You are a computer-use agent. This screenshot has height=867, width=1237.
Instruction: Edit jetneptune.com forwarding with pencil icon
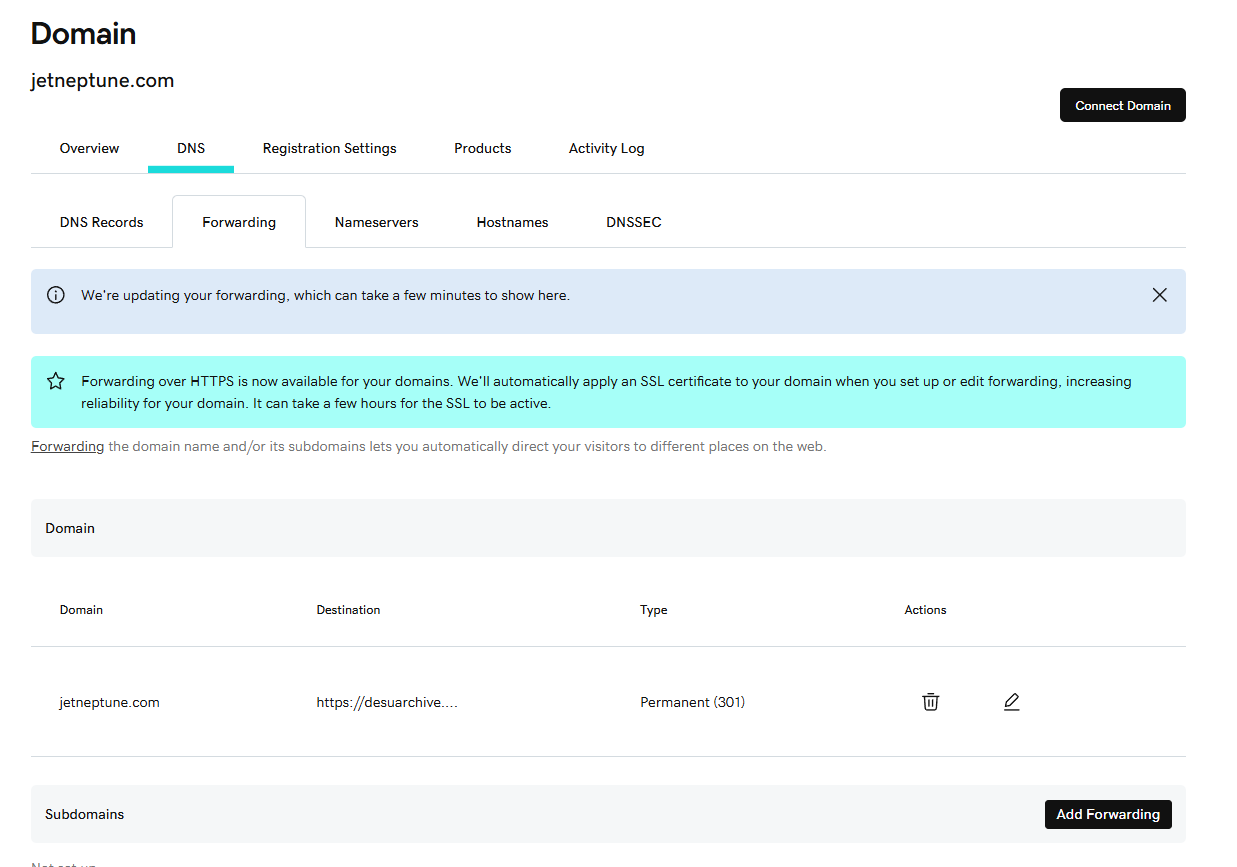[x=1011, y=702]
